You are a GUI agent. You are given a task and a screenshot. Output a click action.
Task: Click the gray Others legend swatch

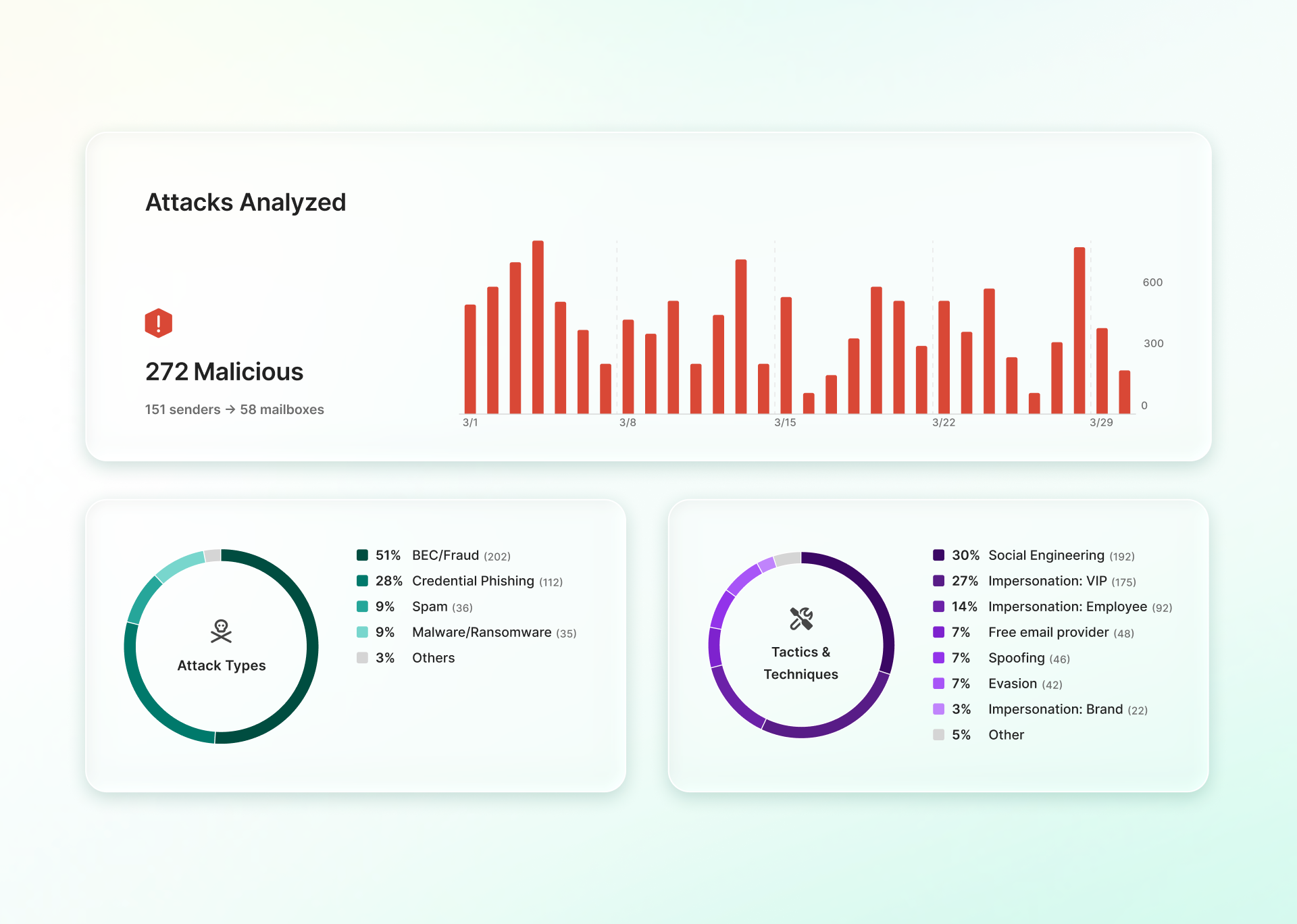pos(362,658)
